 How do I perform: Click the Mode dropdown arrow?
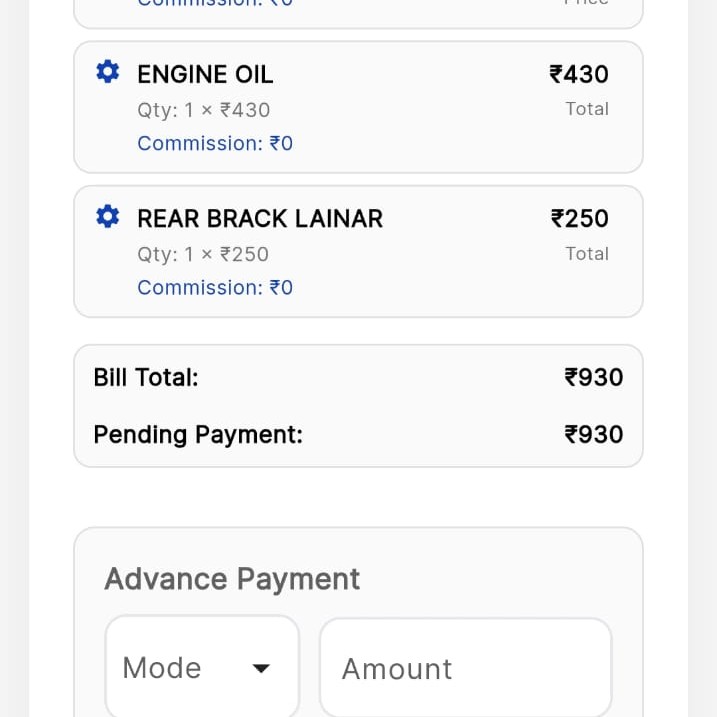[x=261, y=668]
